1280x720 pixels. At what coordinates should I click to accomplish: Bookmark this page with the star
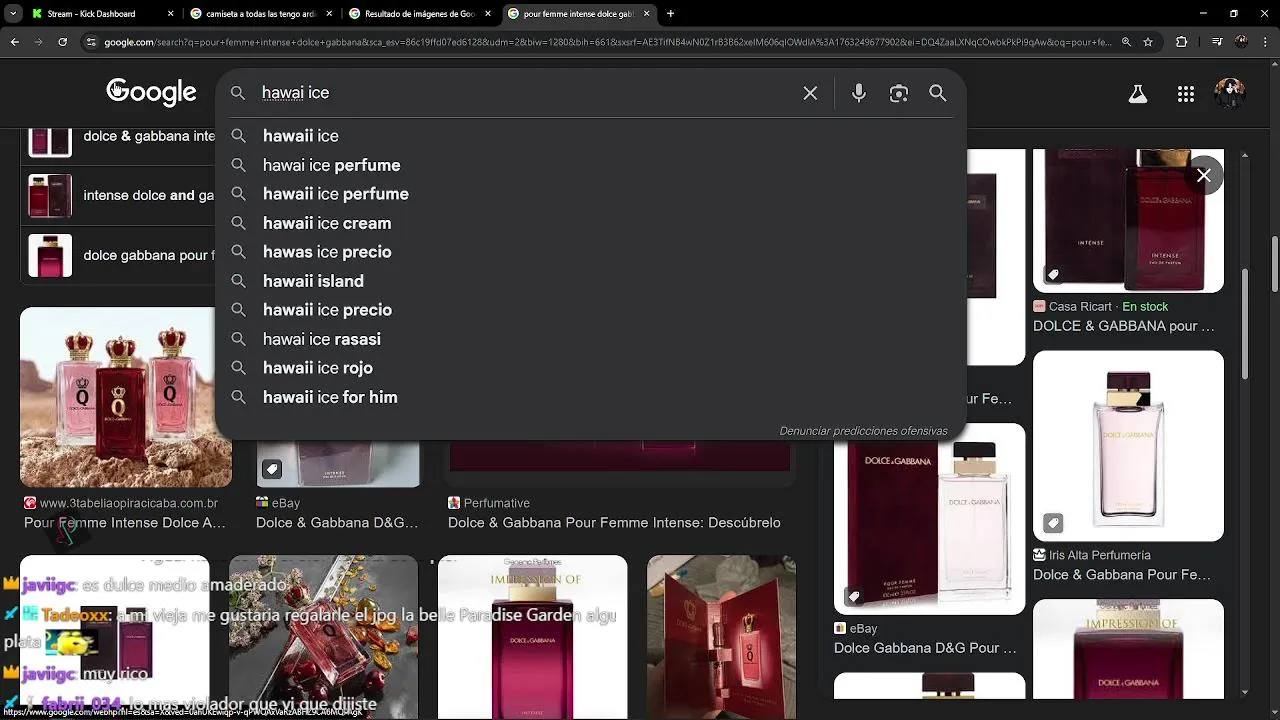[1148, 42]
